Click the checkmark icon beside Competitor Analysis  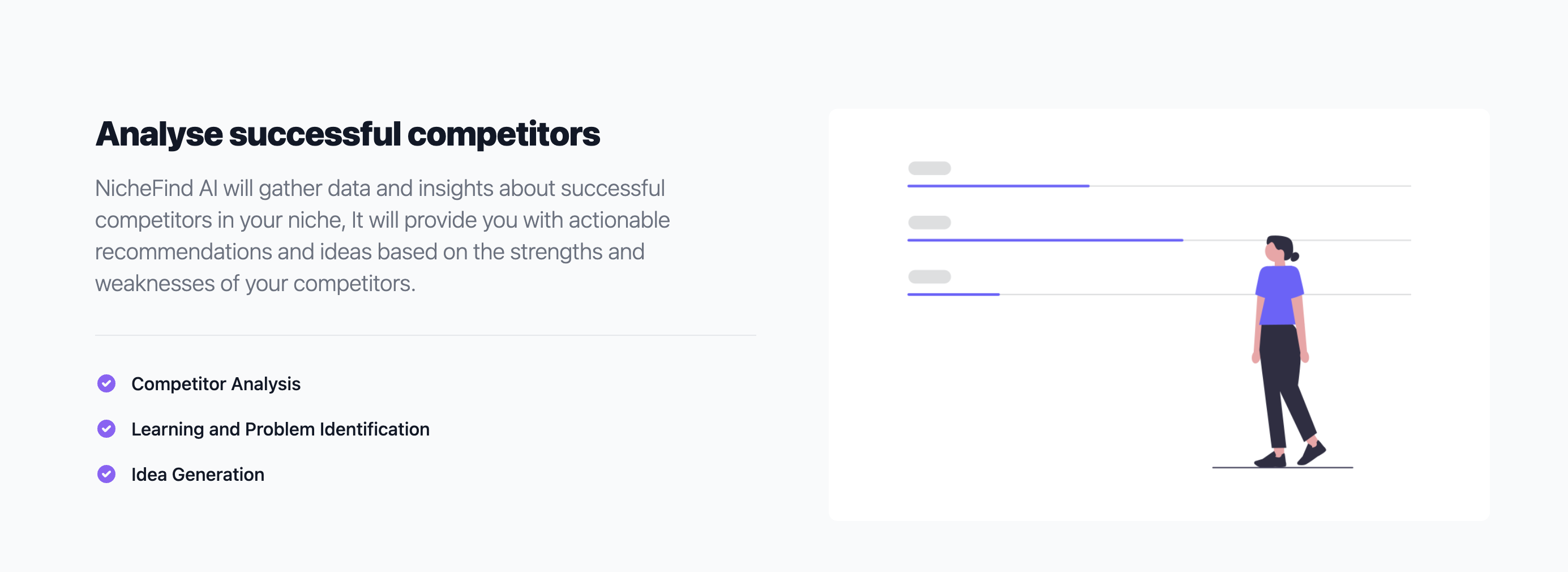(x=106, y=384)
